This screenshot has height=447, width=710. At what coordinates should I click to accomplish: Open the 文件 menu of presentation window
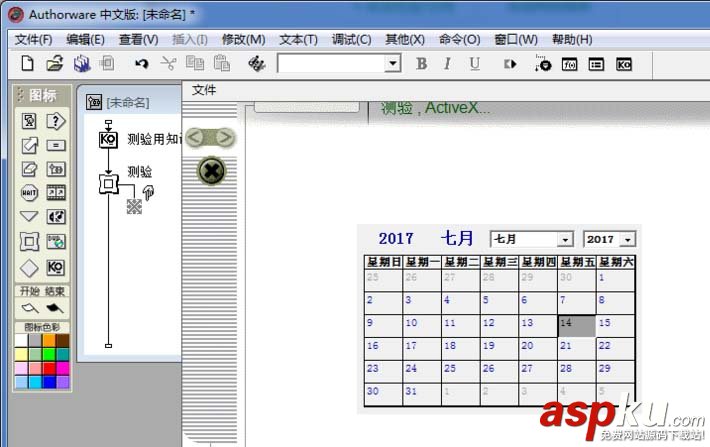pyautogui.click(x=204, y=90)
